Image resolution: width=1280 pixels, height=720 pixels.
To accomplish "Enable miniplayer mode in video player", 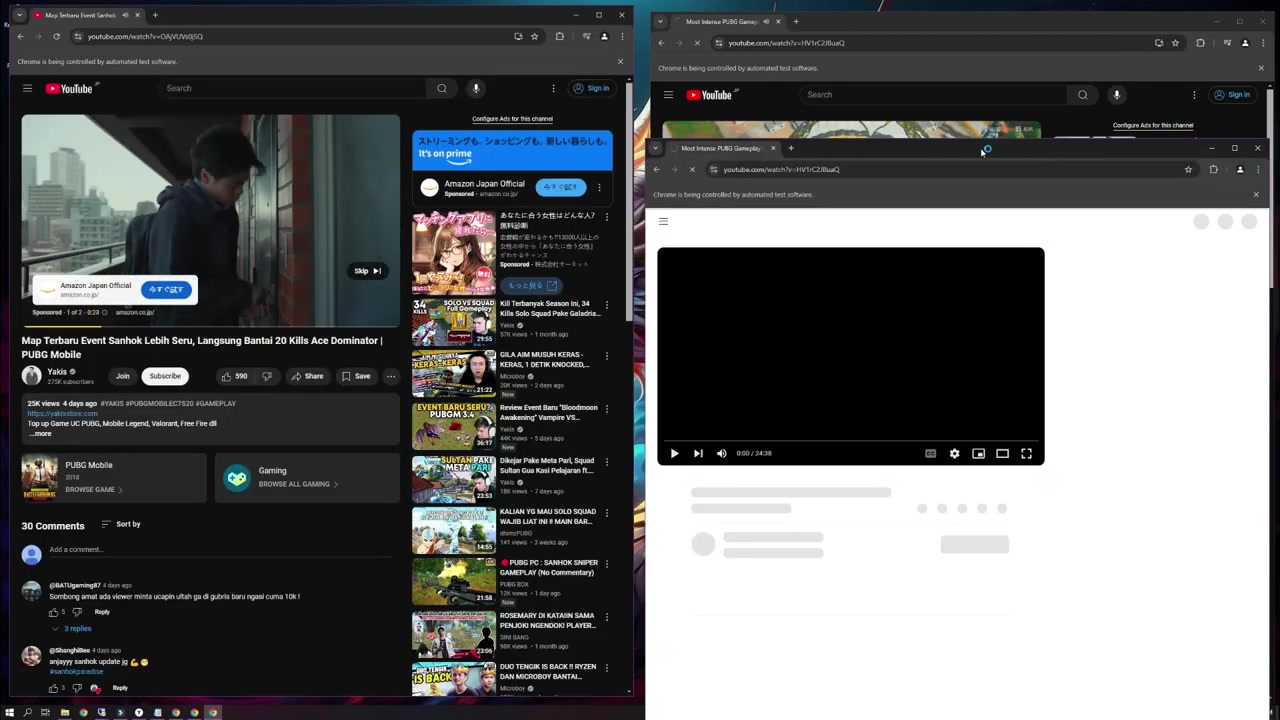I will [978, 453].
